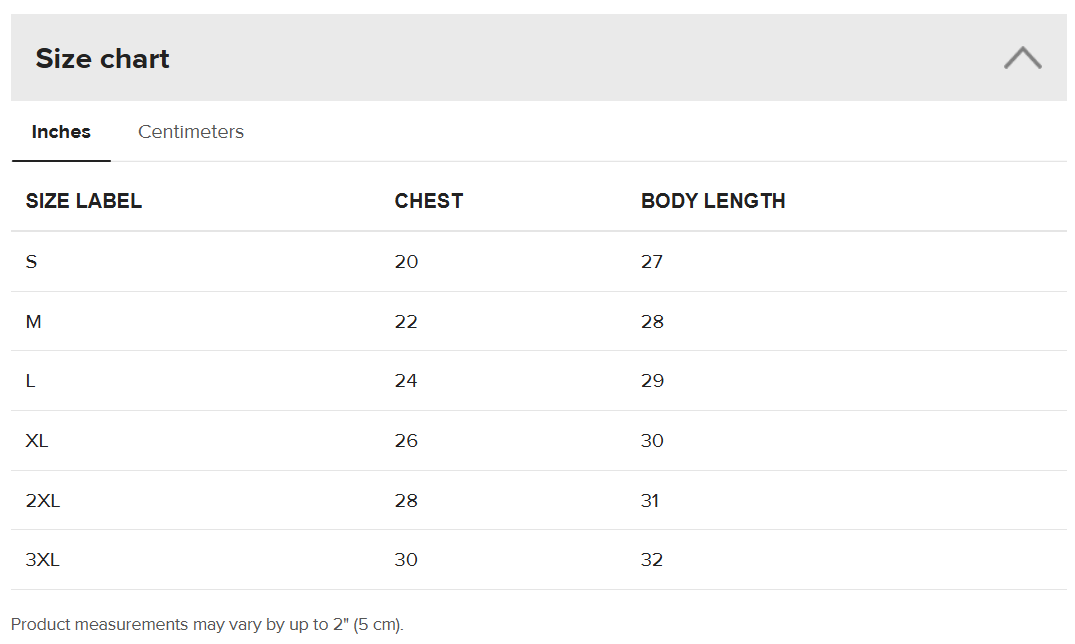Click body length value 31 for 2XL
The height and width of the screenshot is (644, 1075).
pos(651,501)
